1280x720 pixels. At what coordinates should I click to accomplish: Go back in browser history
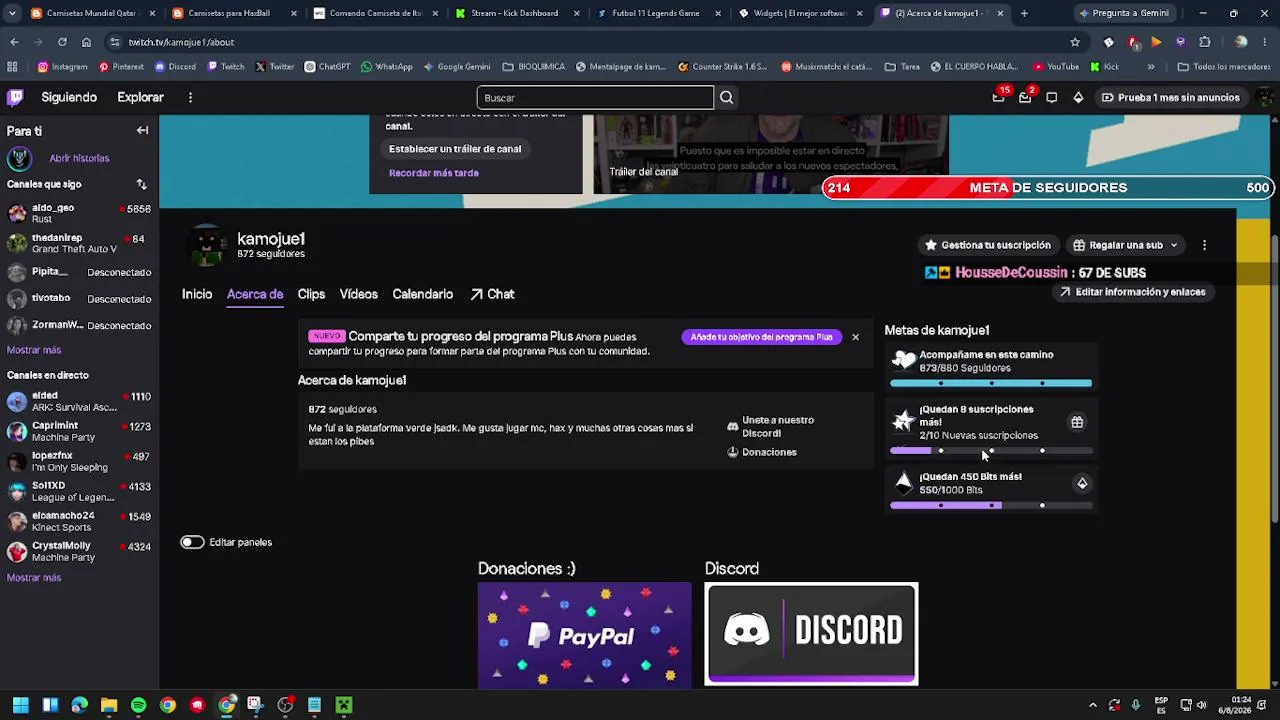tap(14, 42)
